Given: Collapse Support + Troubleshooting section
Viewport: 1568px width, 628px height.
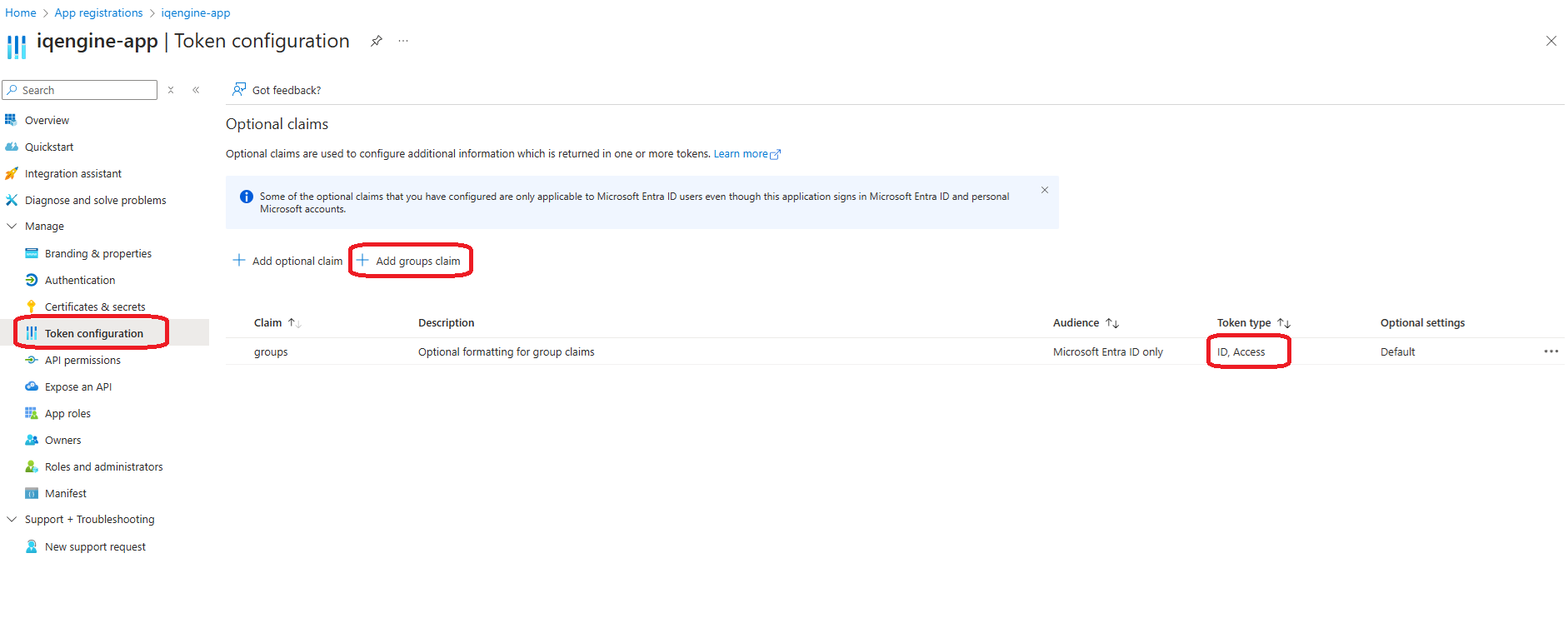Looking at the screenshot, I should [12, 519].
